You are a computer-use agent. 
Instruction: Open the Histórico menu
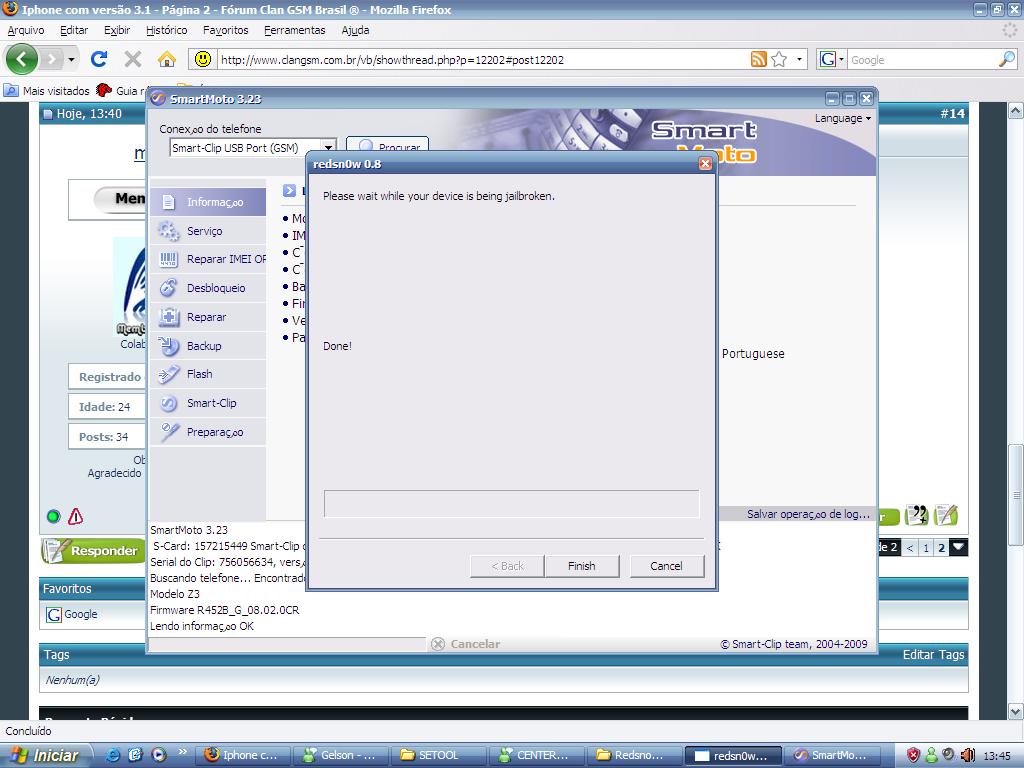tap(167, 30)
